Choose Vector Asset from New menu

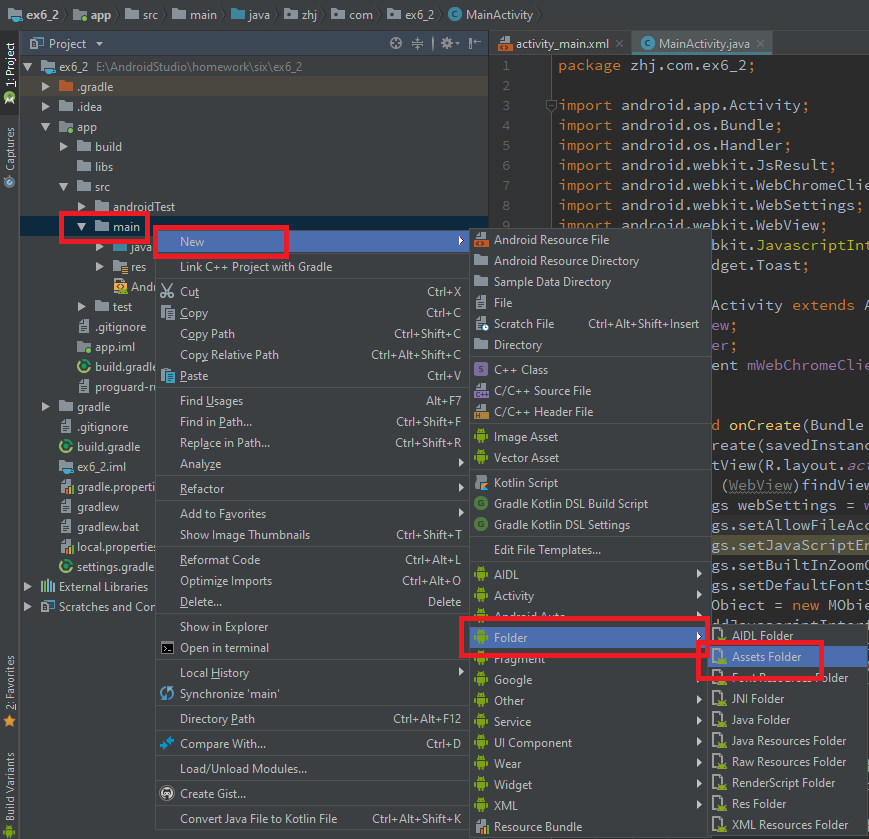click(x=591, y=458)
